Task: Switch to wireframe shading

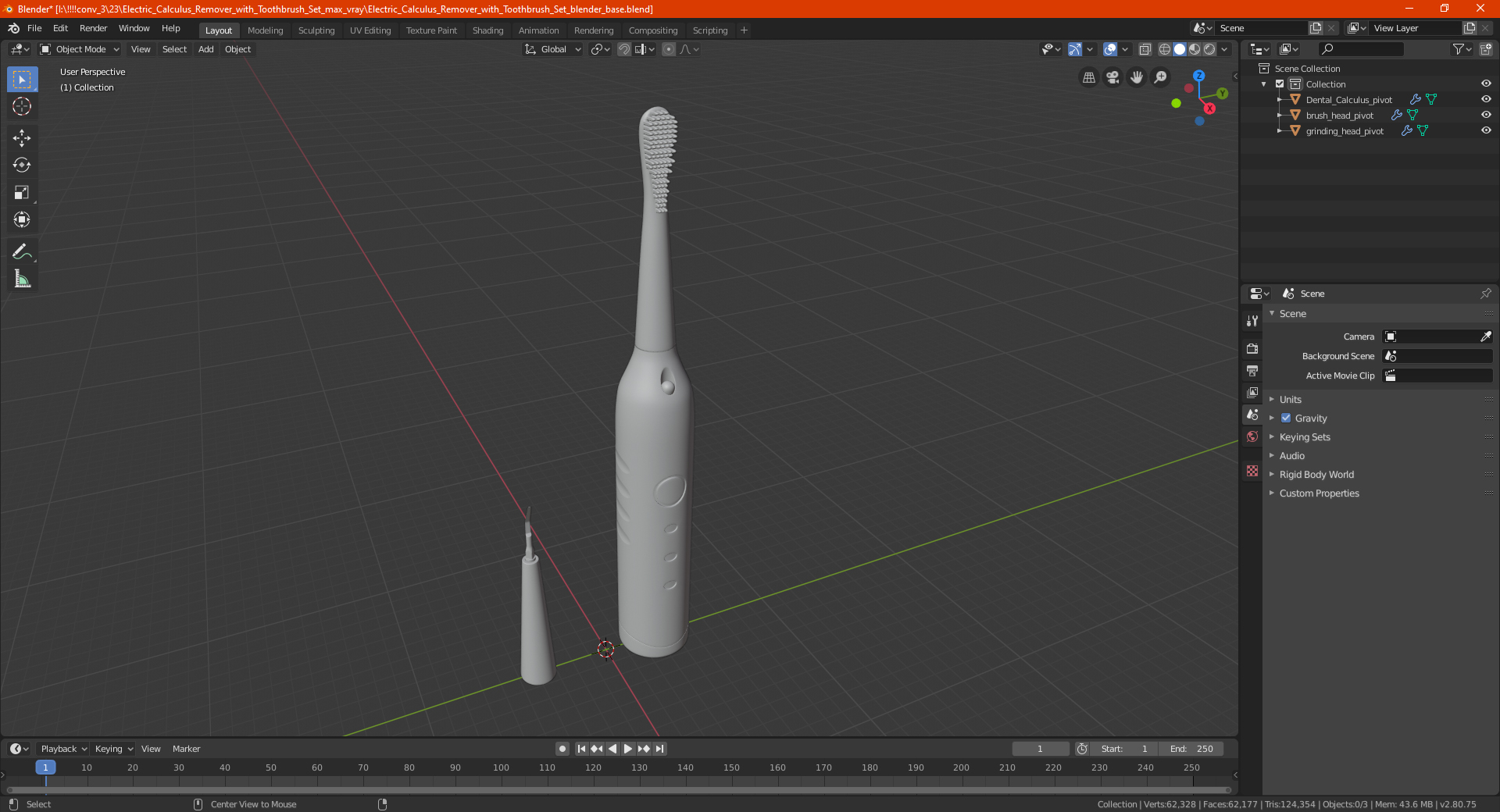Action: pyautogui.click(x=1164, y=49)
